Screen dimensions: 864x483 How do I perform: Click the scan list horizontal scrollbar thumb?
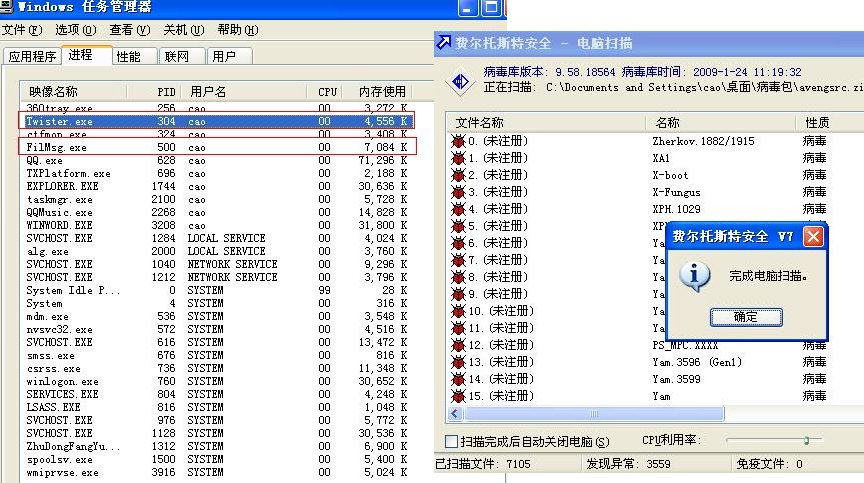593,414
